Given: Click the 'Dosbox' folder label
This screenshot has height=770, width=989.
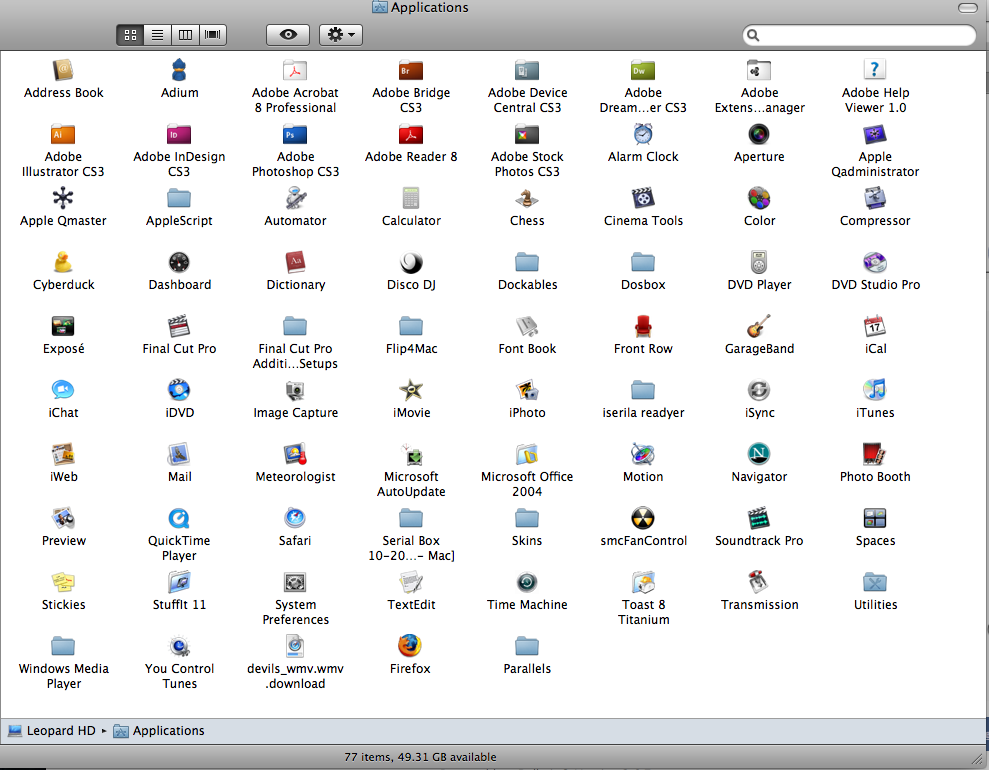Looking at the screenshot, I should pyautogui.click(x=643, y=284).
